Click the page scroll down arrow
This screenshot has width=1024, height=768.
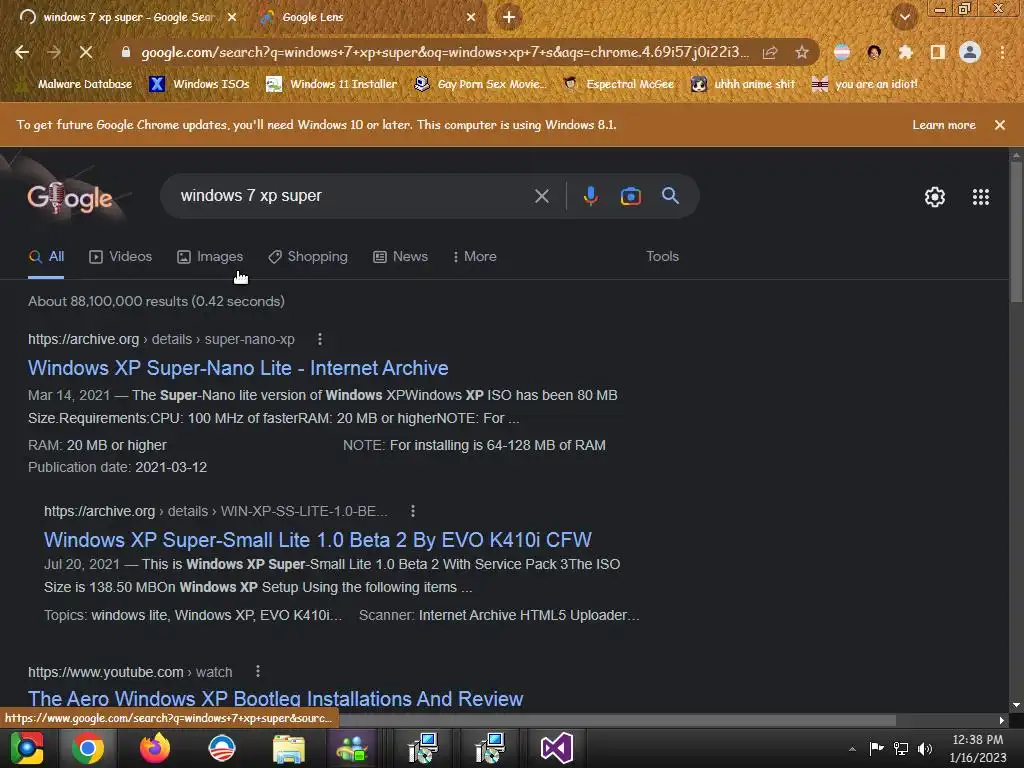tap(1016, 706)
